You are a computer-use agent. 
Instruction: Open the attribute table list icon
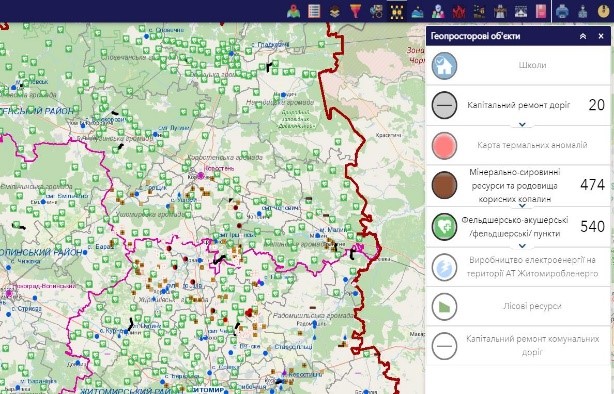click(314, 11)
